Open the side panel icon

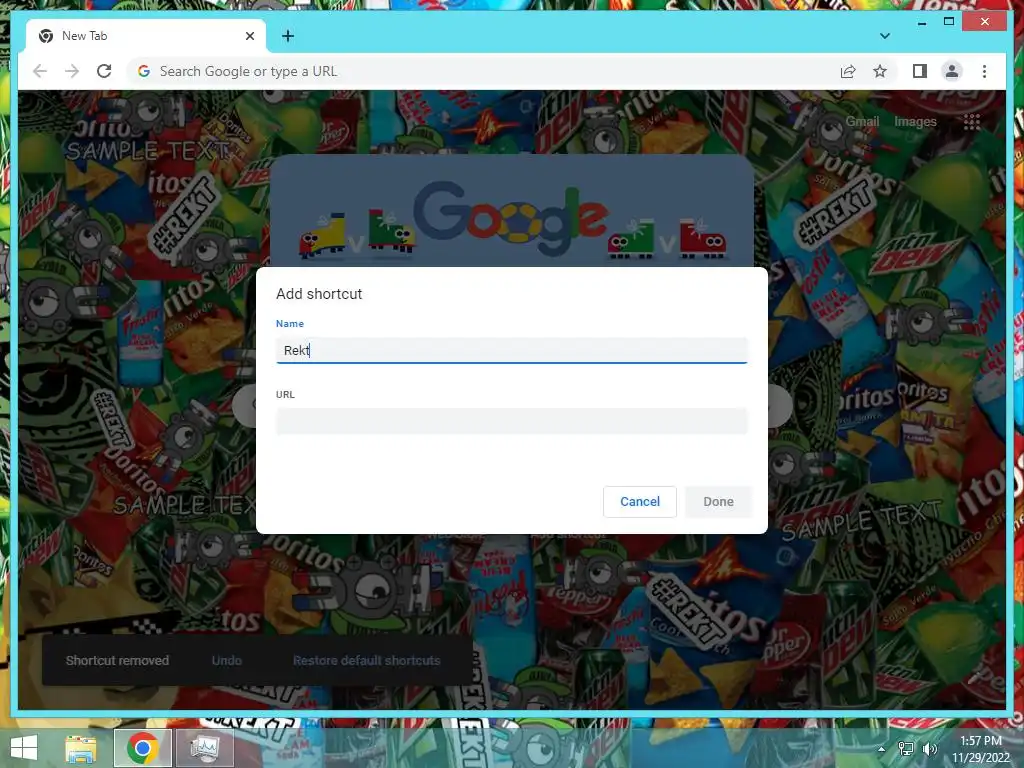920,71
